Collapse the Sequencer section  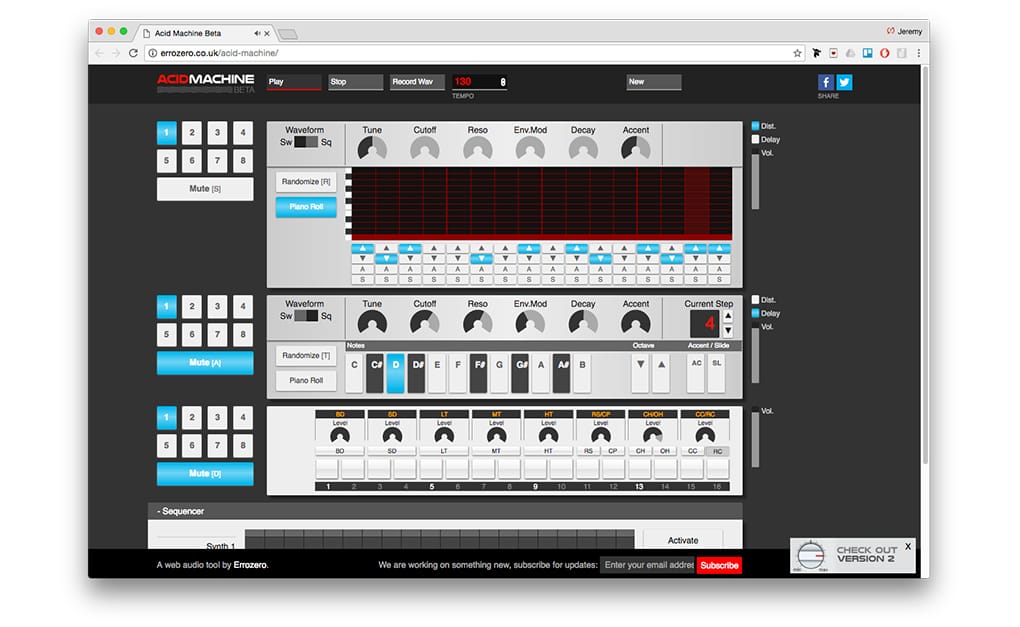click(x=180, y=511)
